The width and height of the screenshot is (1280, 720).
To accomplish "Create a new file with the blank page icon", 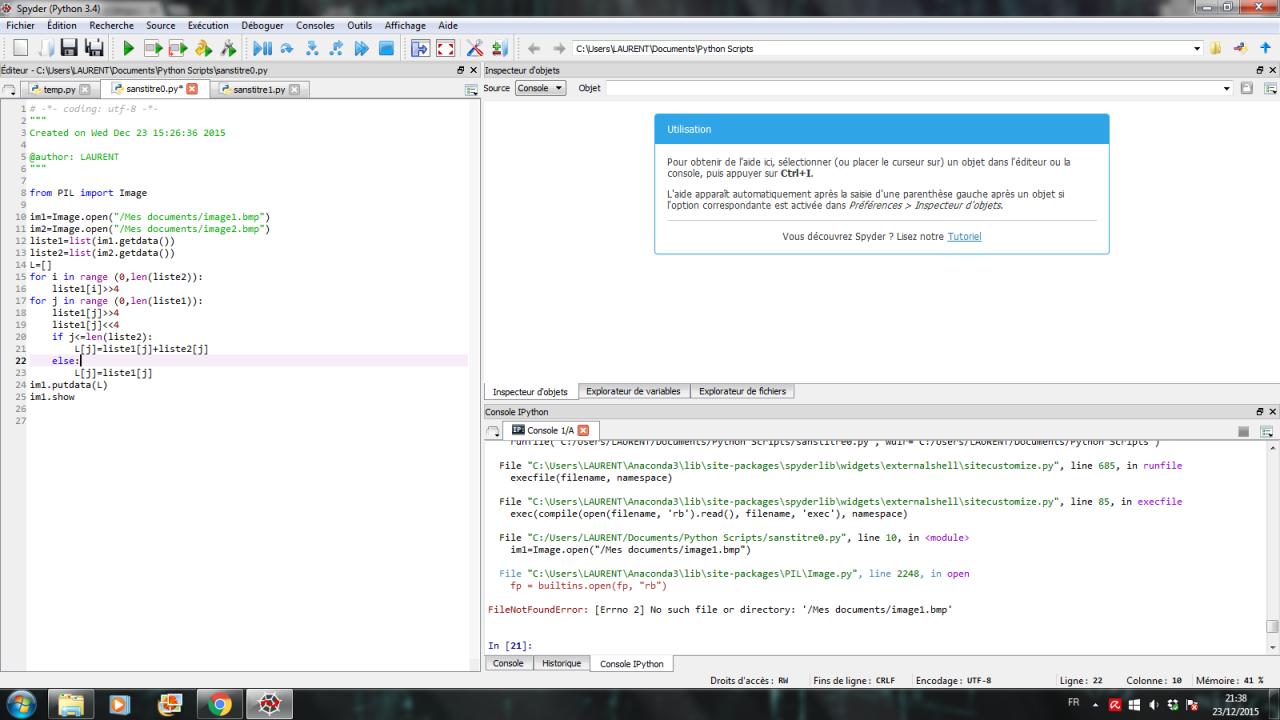I will coord(20,48).
